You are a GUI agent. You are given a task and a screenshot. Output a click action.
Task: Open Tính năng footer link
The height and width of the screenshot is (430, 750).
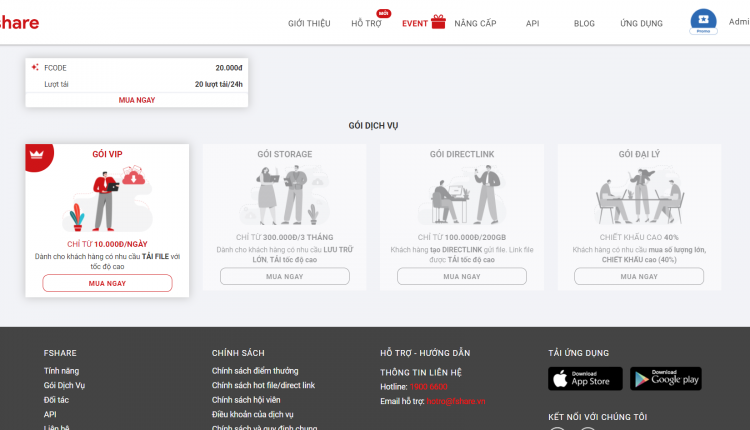[61, 371]
